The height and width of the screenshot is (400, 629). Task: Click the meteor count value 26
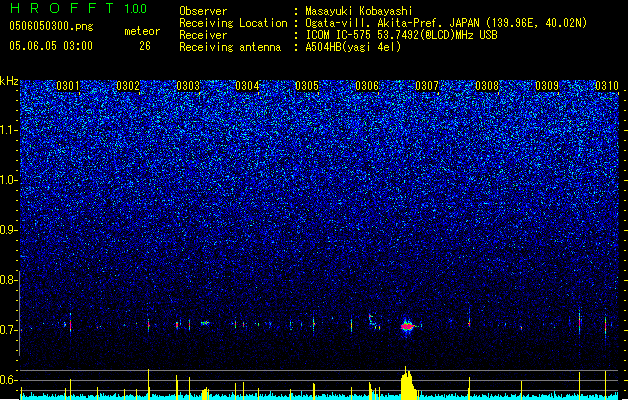[x=145, y=46]
